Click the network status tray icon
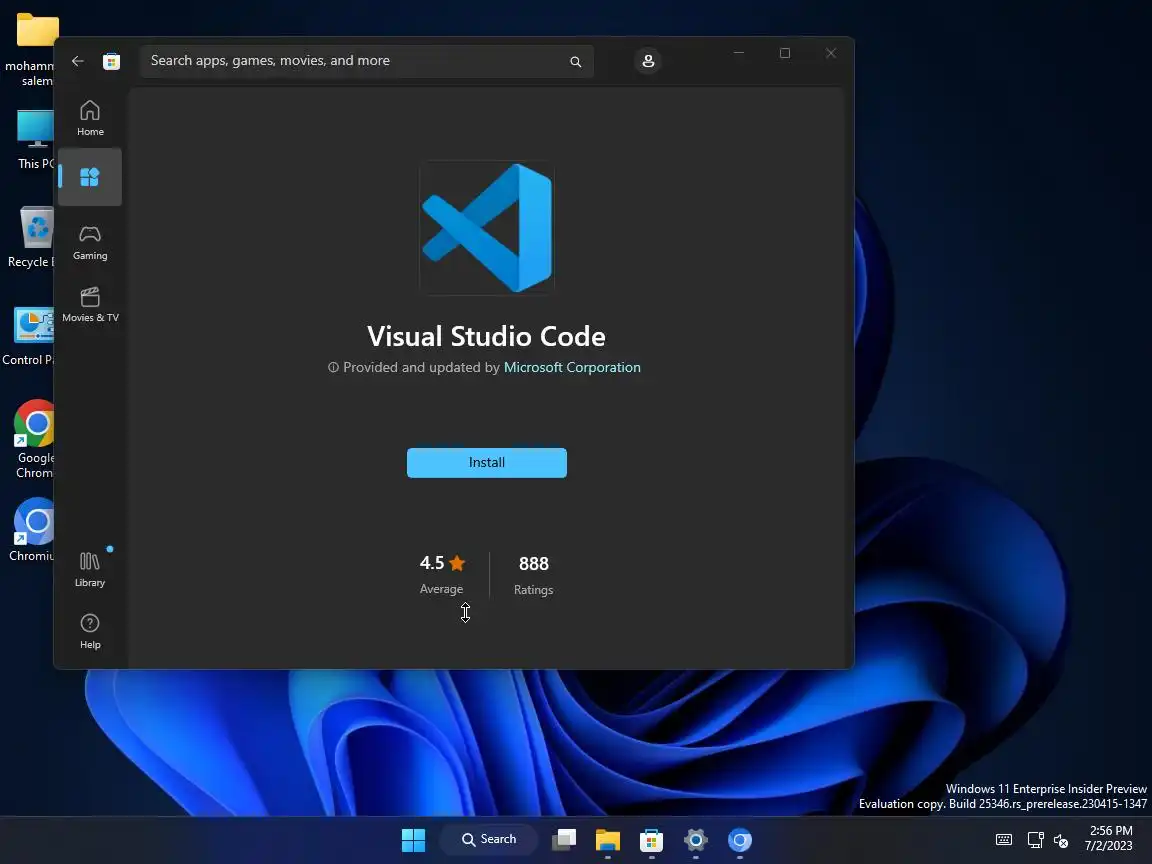The height and width of the screenshot is (864, 1152). [1035, 840]
